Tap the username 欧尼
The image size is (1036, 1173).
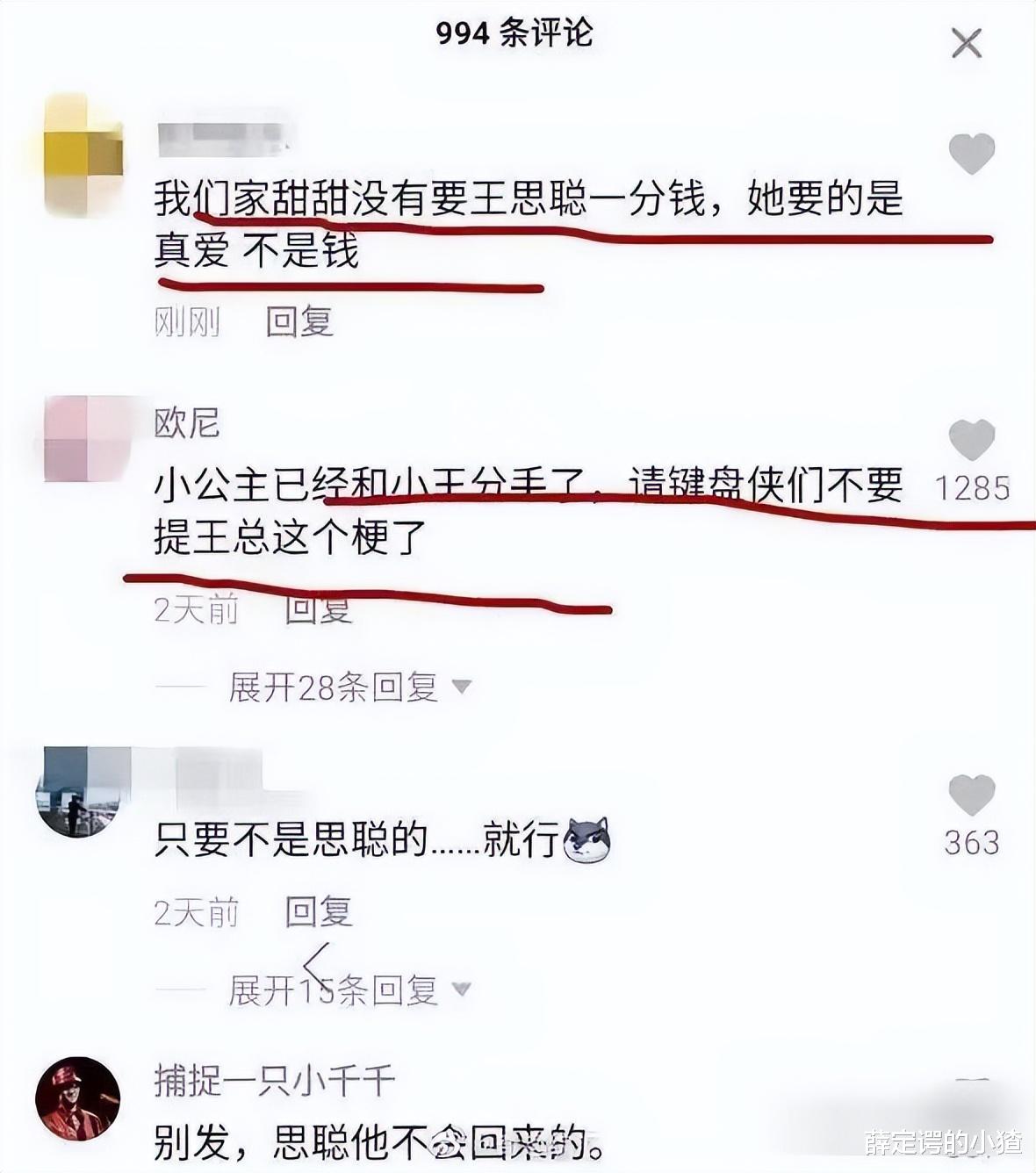tap(186, 423)
